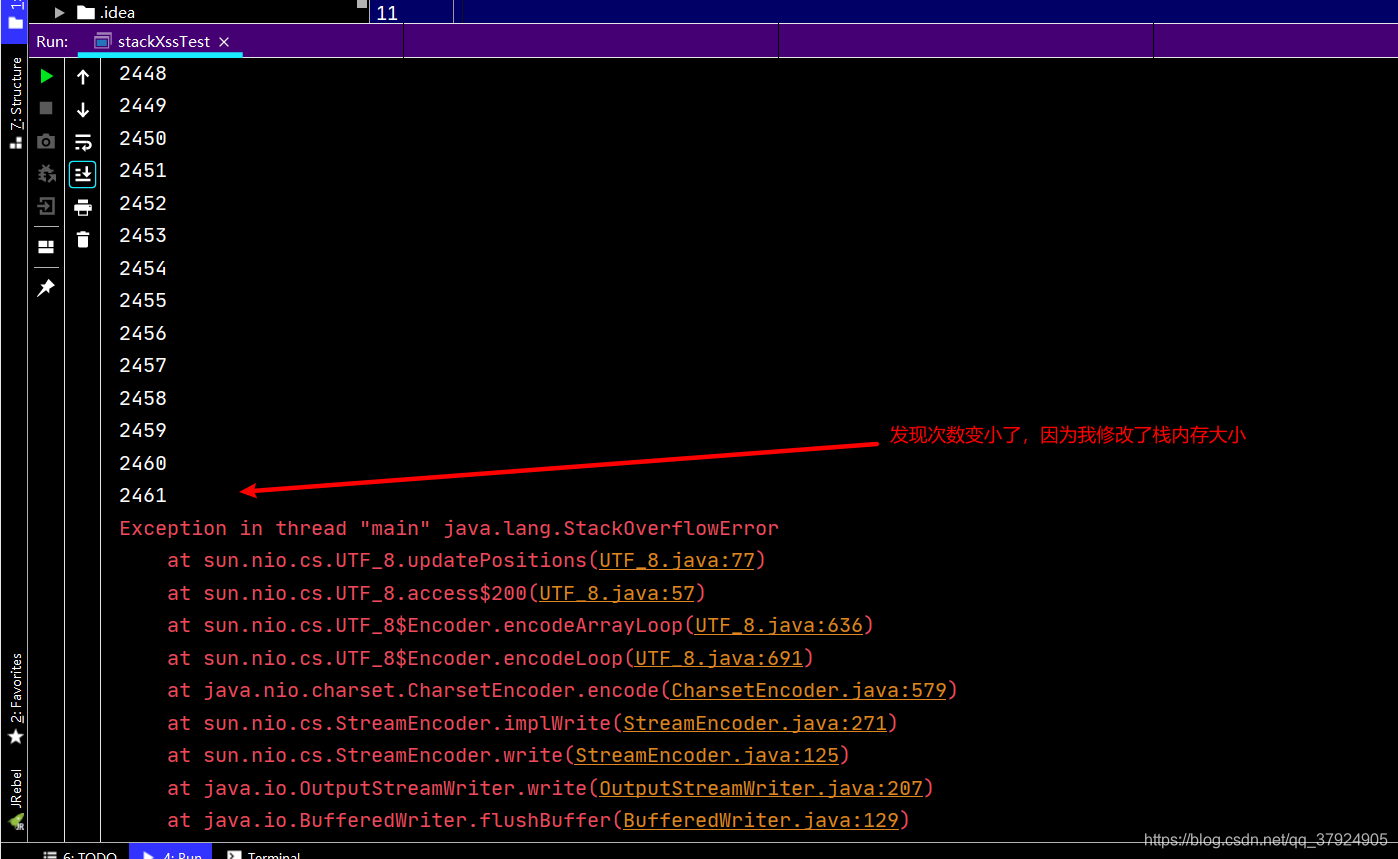1398x859 pixels.
Task: Close the stackXssTest run tab
Action: pos(224,42)
